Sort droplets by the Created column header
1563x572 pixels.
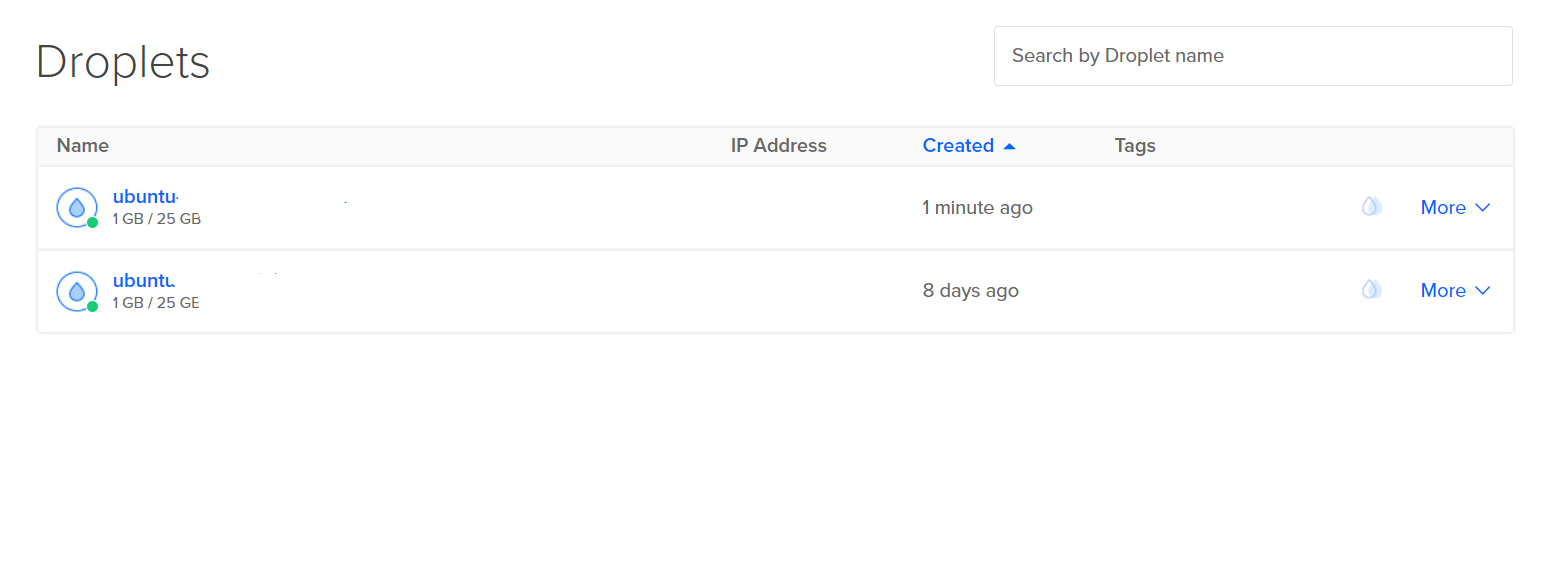[x=957, y=146]
